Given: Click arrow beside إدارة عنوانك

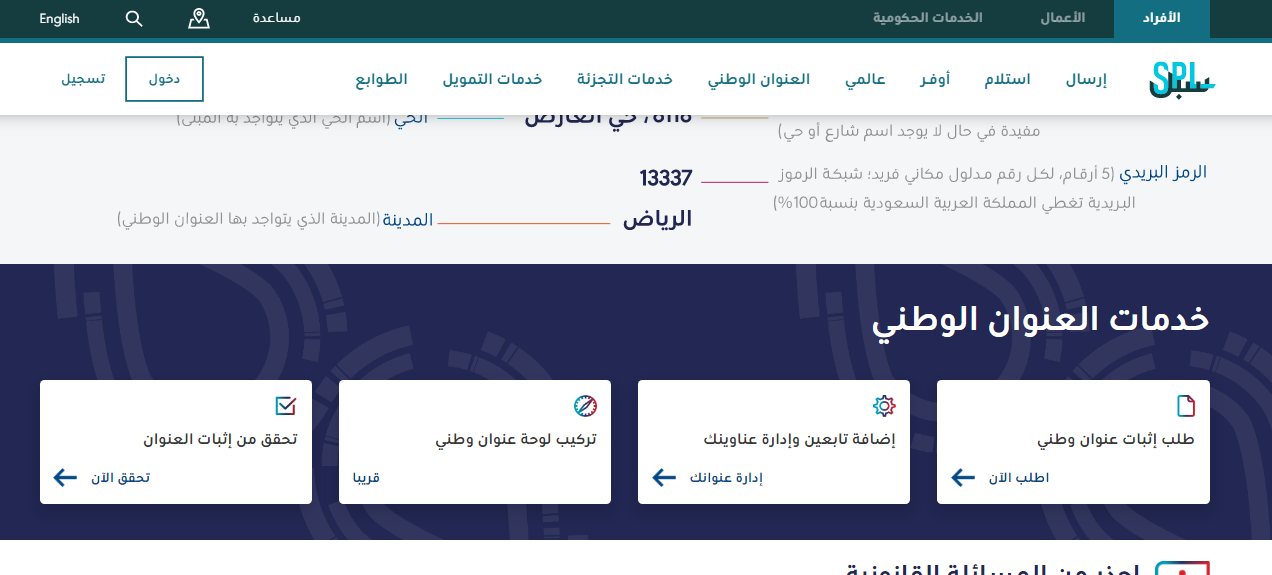Looking at the screenshot, I should (664, 477).
